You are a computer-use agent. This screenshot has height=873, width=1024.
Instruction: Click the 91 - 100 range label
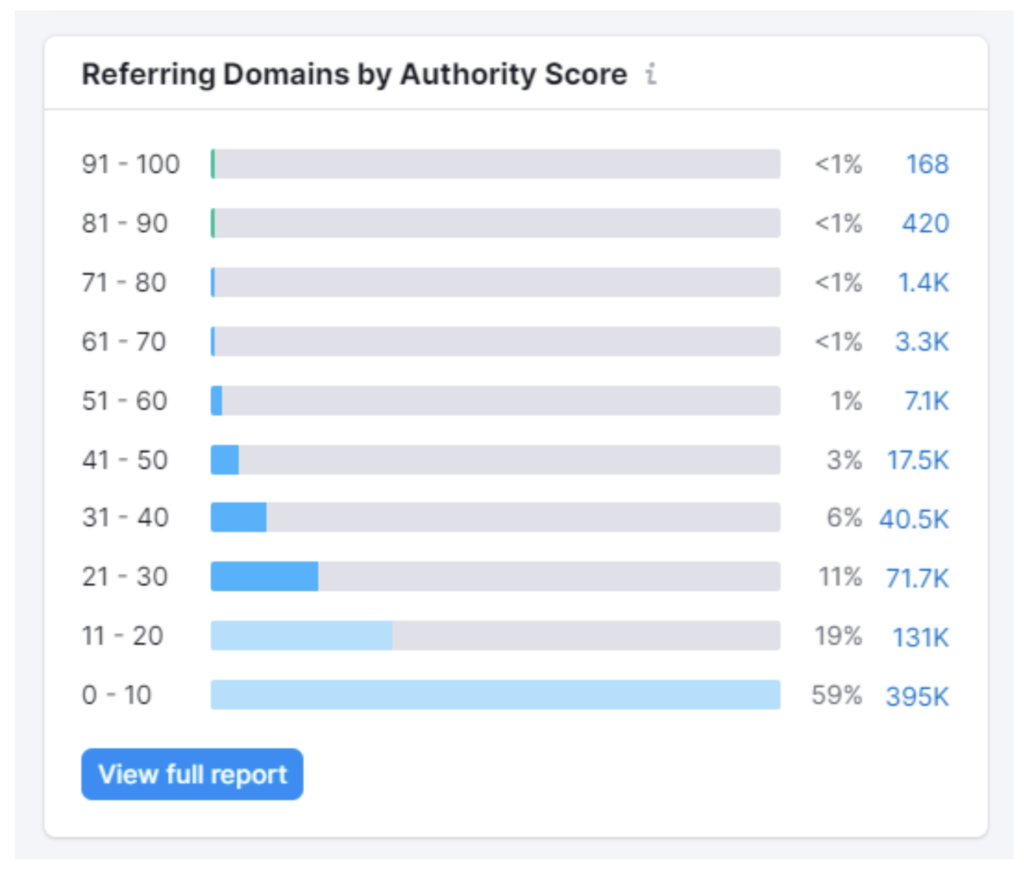click(131, 164)
